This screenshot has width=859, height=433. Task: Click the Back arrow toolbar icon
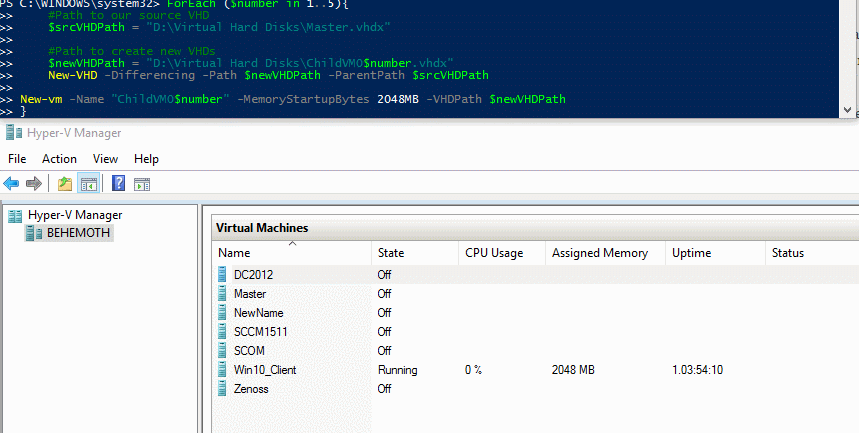click(x=12, y=184)
